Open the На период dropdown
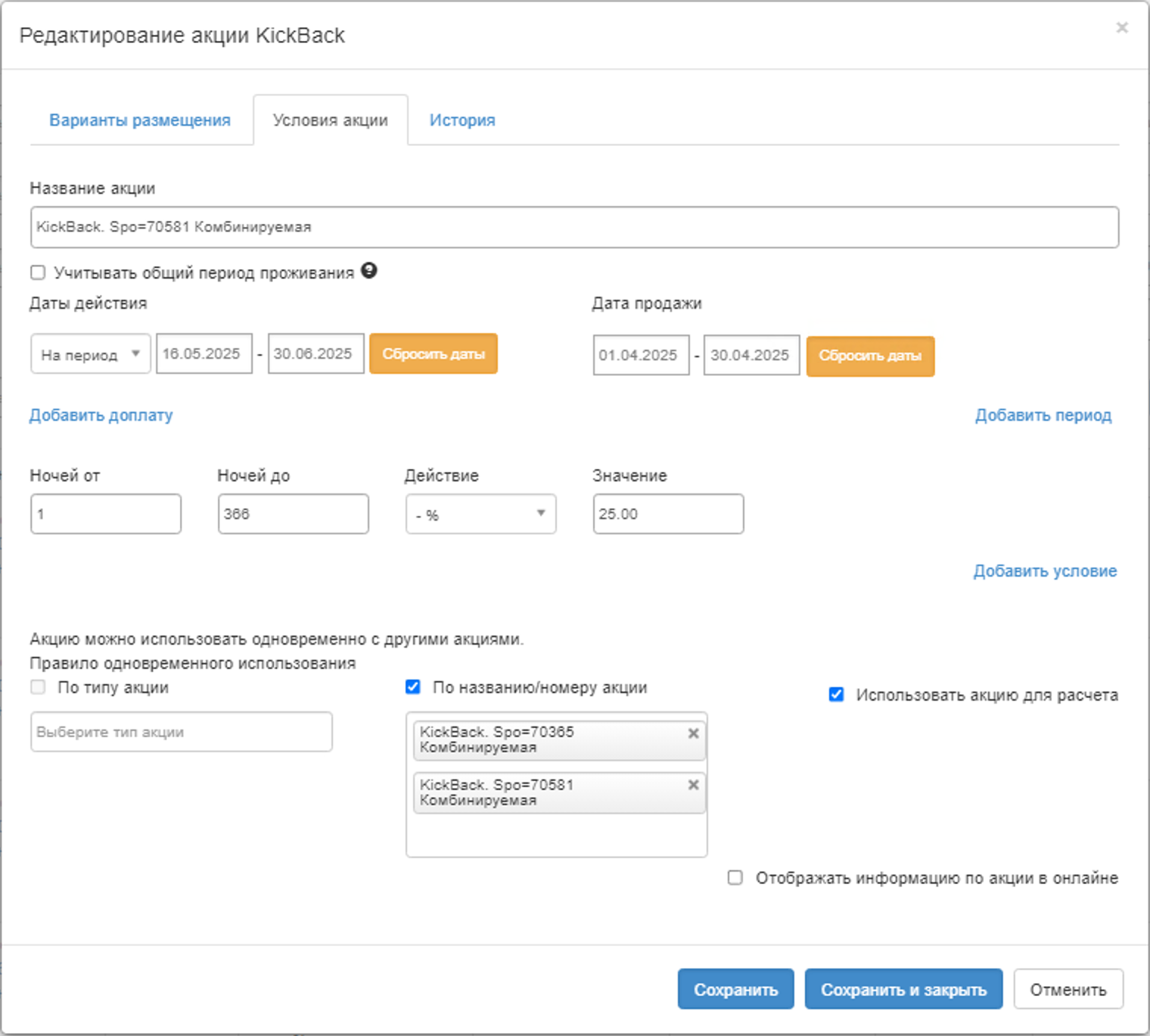 (x=91, y=354)
